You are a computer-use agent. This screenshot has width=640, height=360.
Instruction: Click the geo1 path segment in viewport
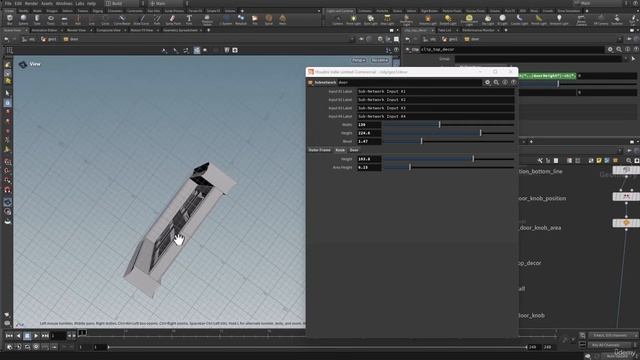tap(49, 39)
